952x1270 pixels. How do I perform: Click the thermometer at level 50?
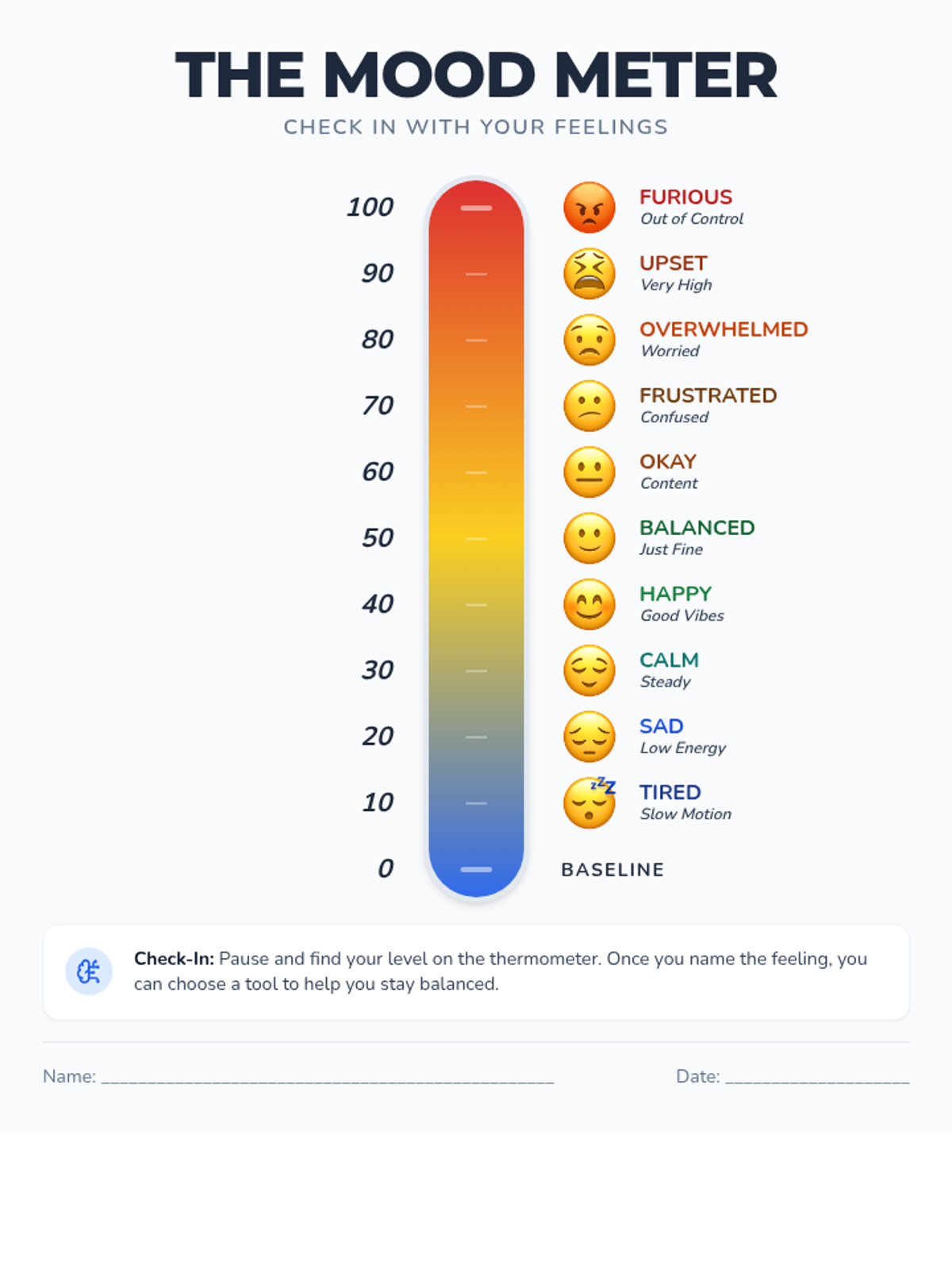pos(476,538)
